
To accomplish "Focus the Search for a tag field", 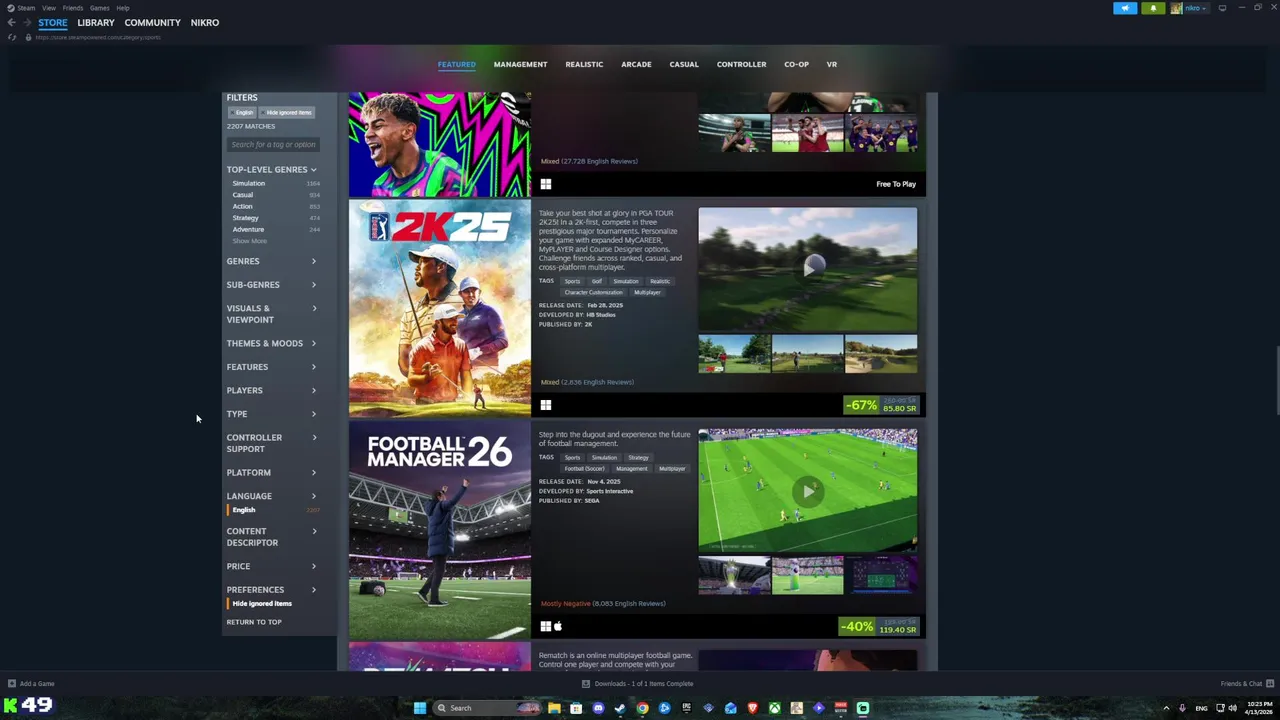I will (273, 145).
